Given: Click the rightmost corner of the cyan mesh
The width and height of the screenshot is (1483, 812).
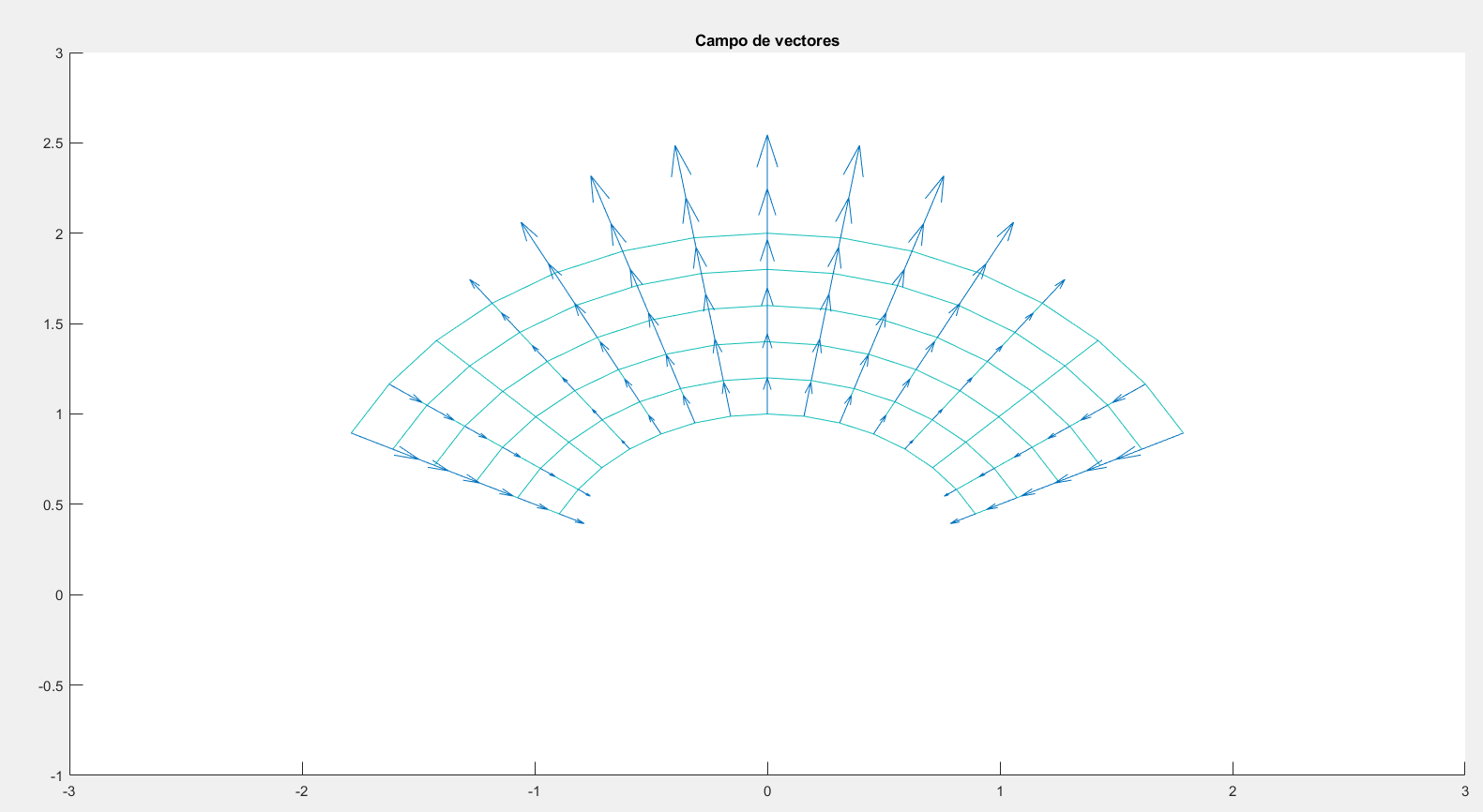Looking at the screenshot, I should coord(1183,432).
